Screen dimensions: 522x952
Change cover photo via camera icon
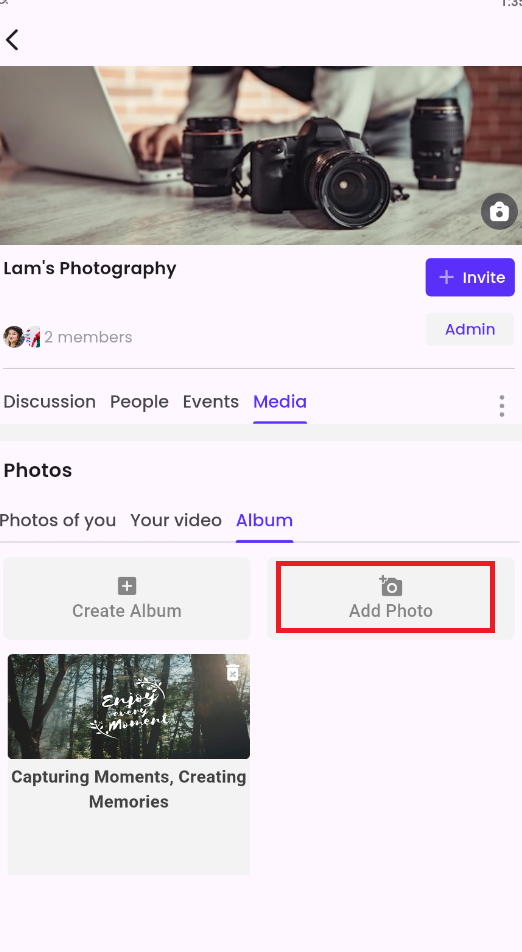(499, 211)
